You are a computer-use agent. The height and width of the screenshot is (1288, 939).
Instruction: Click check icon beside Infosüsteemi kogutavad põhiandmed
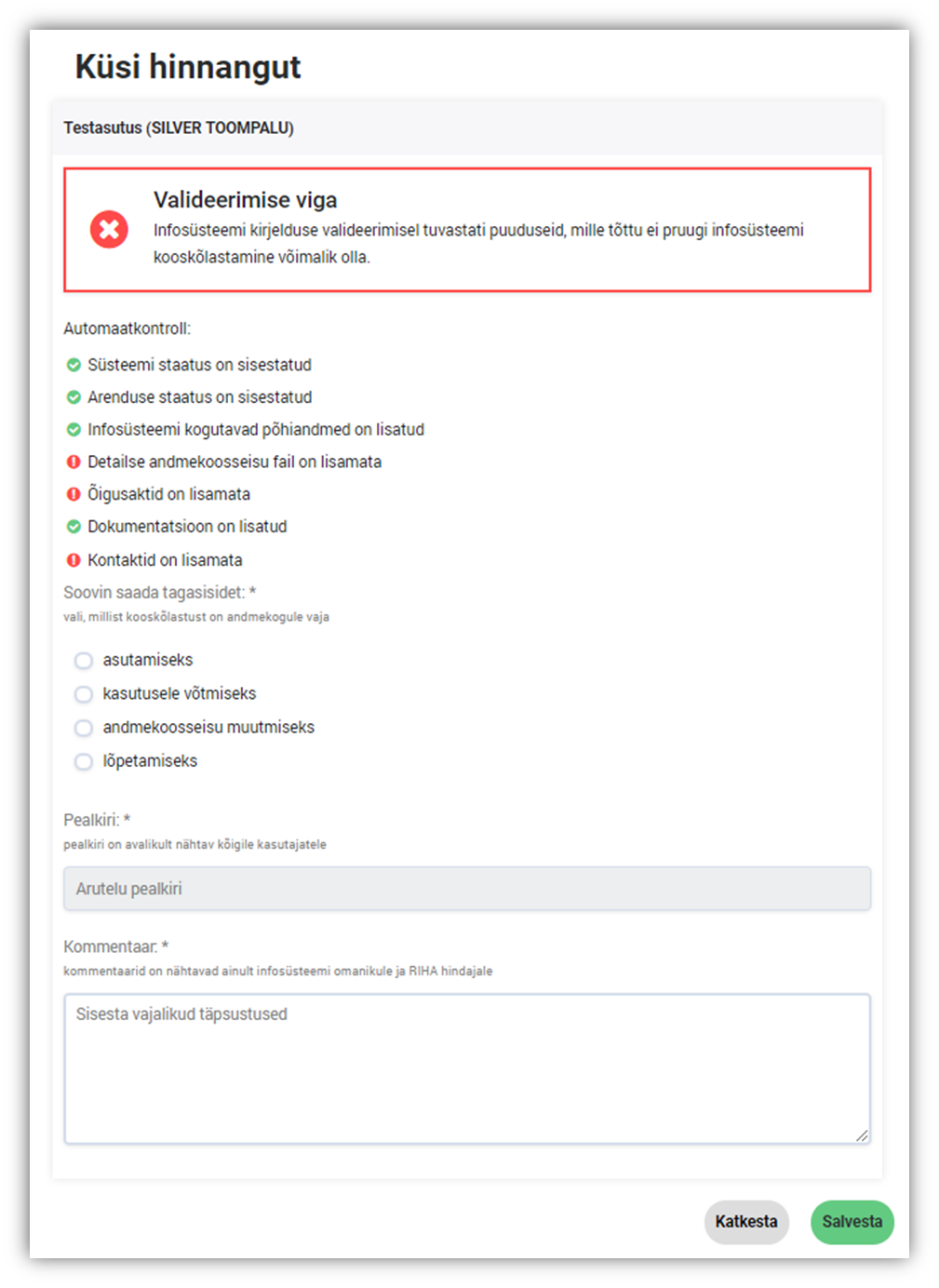tap(74, 430)
